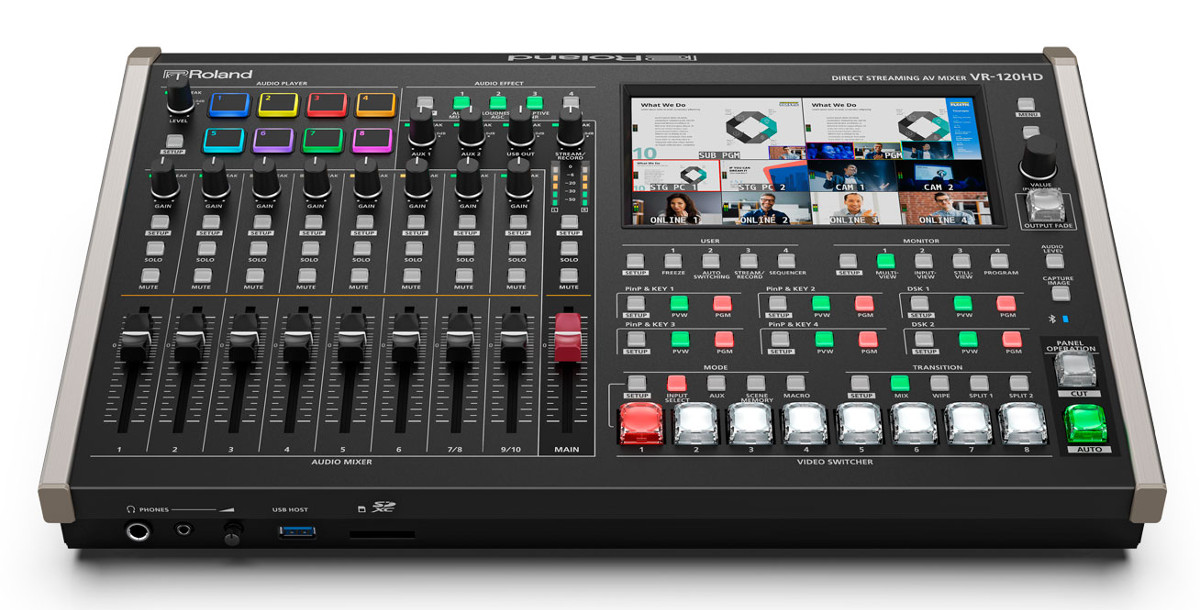1200x610 pixels.
Task: Solo the MAIN channel
Action: 568,248
